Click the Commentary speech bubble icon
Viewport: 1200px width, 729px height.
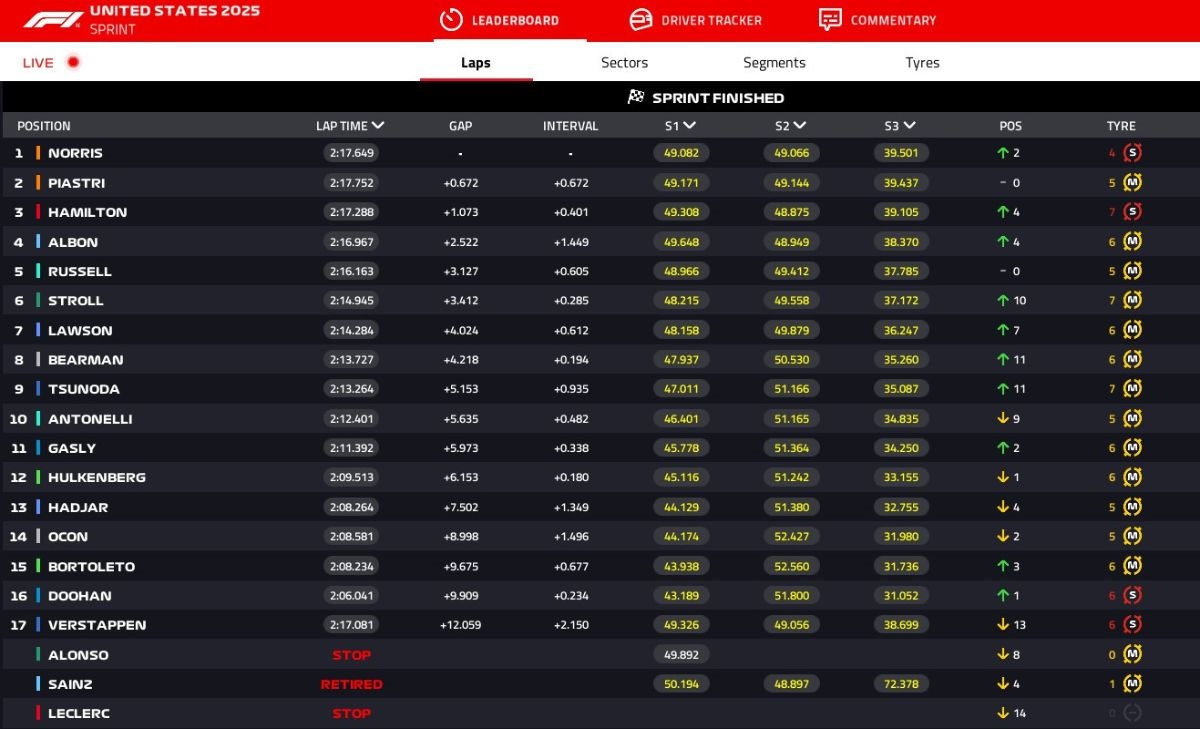[830, 20]
